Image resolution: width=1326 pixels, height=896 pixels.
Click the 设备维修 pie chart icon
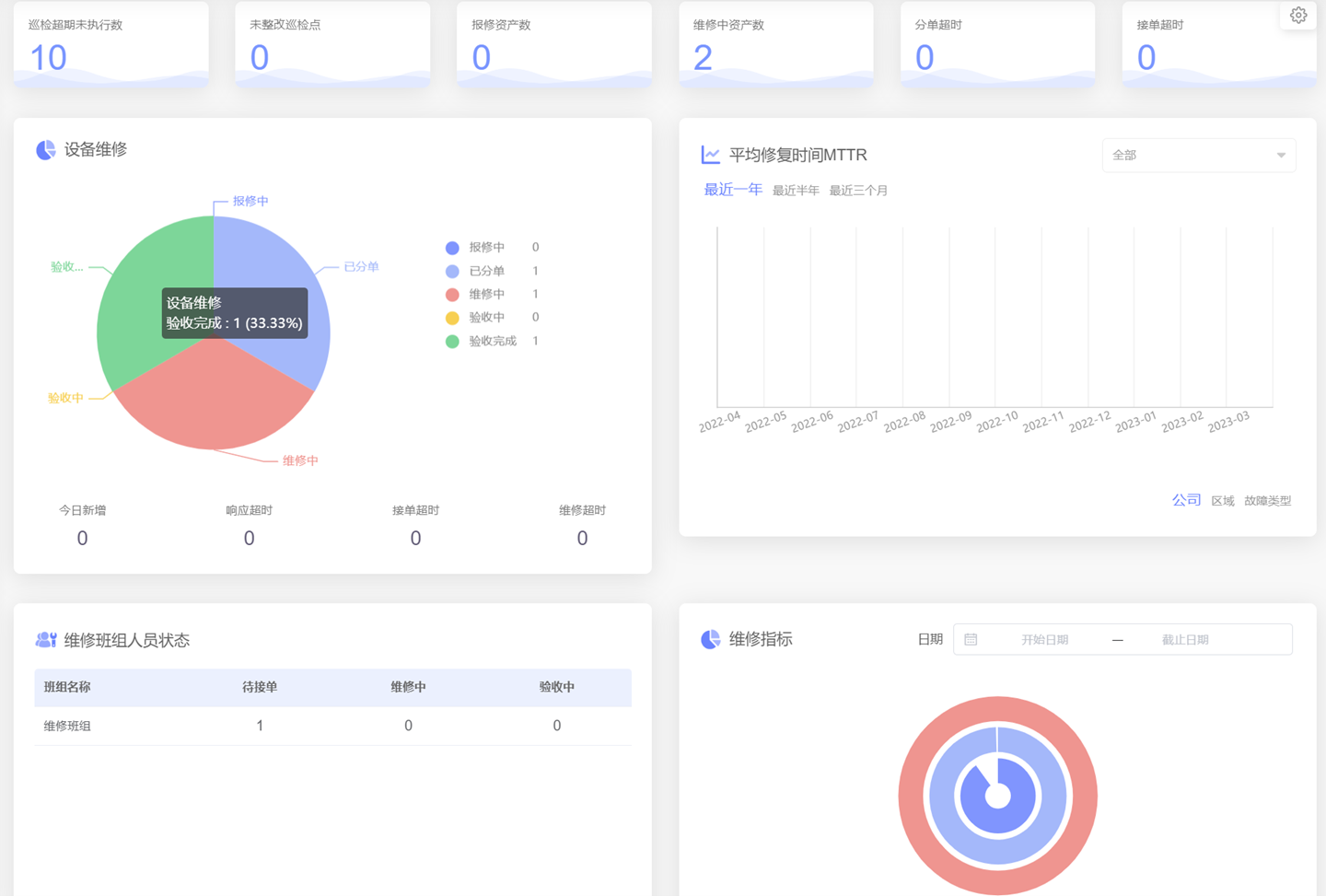46,150
